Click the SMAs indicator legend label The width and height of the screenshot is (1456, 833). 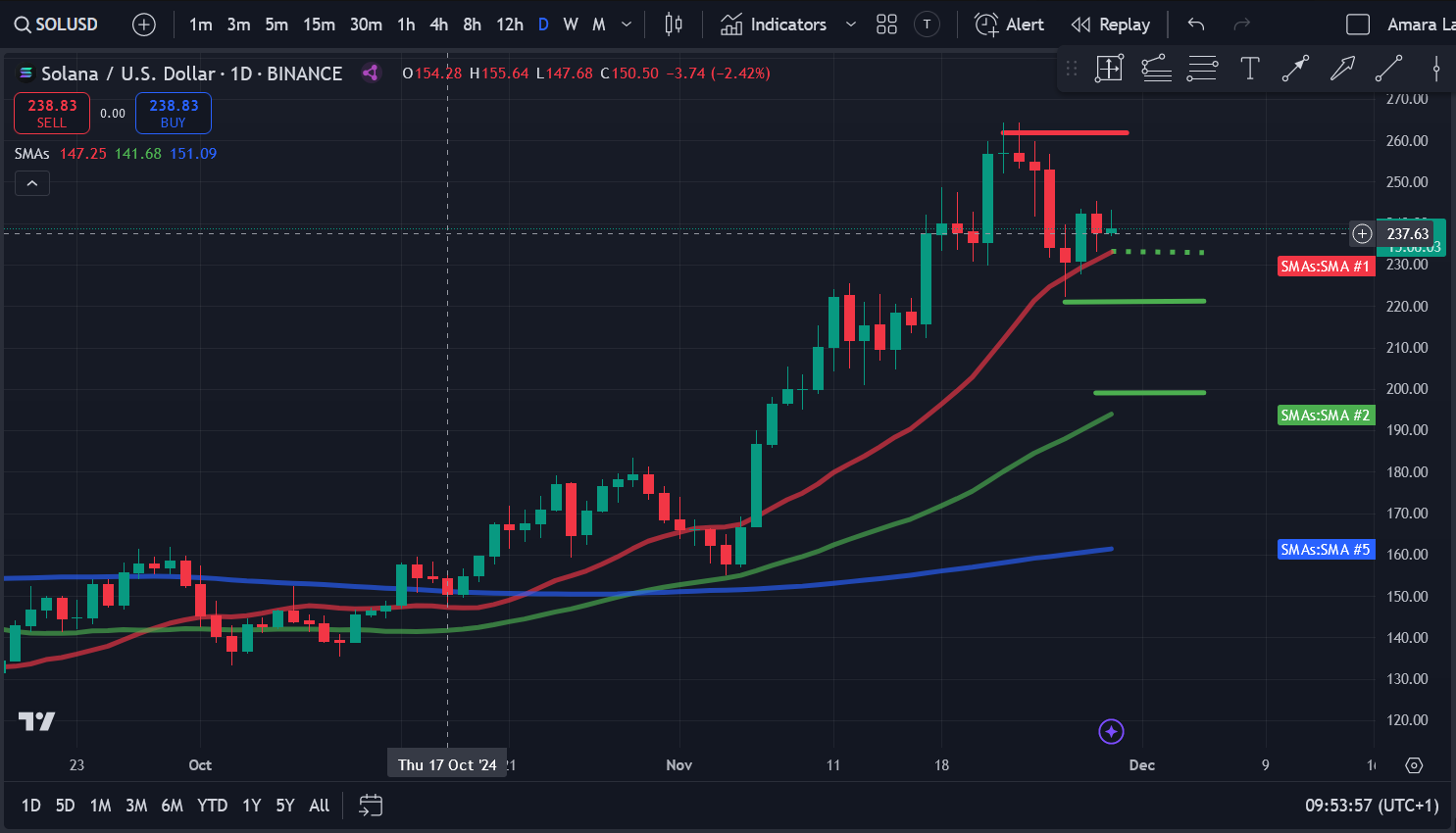point(31,154)
